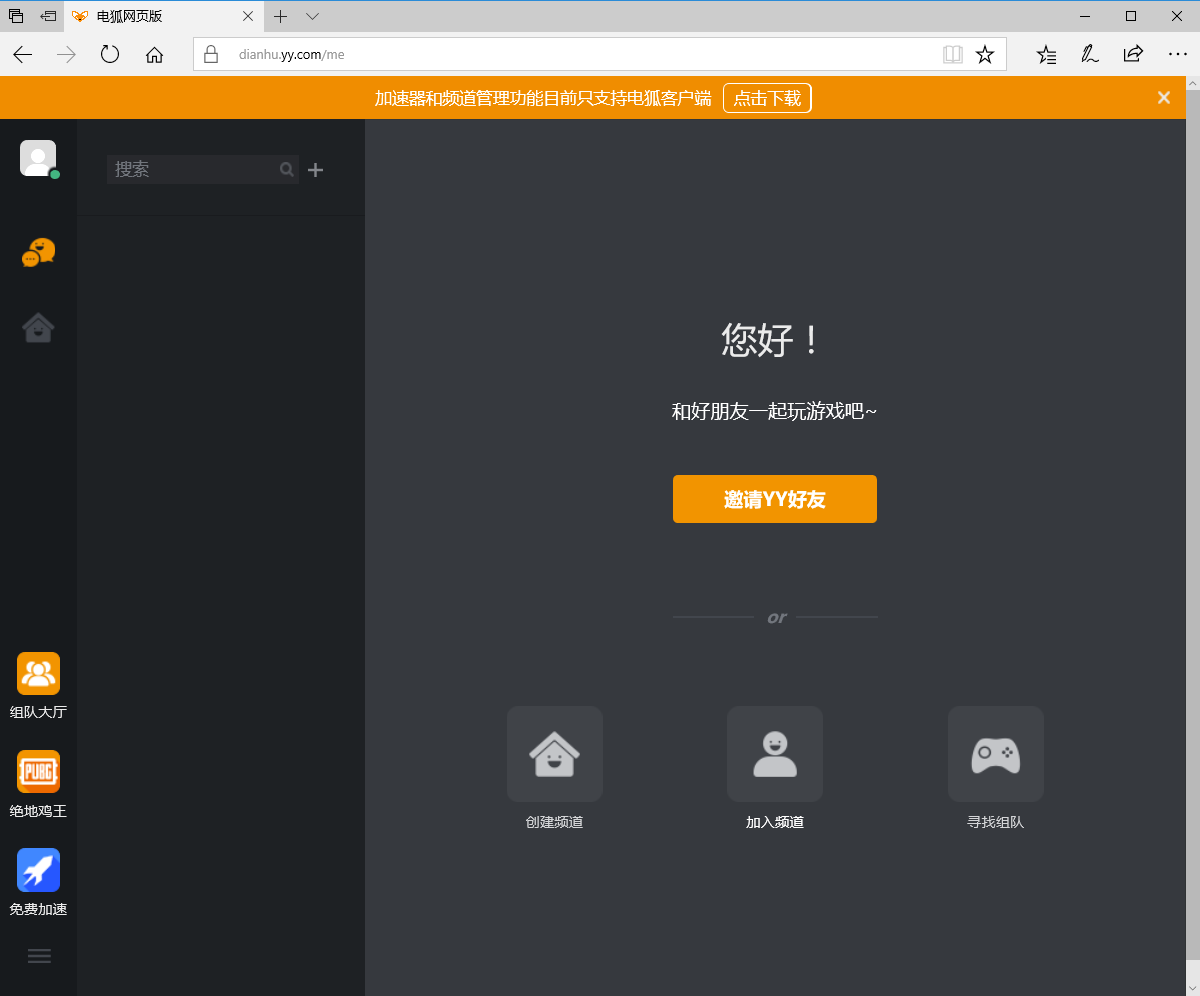Click the 寻找组队 gamepad icon
1200x996 pixels.
click(996, 754)
